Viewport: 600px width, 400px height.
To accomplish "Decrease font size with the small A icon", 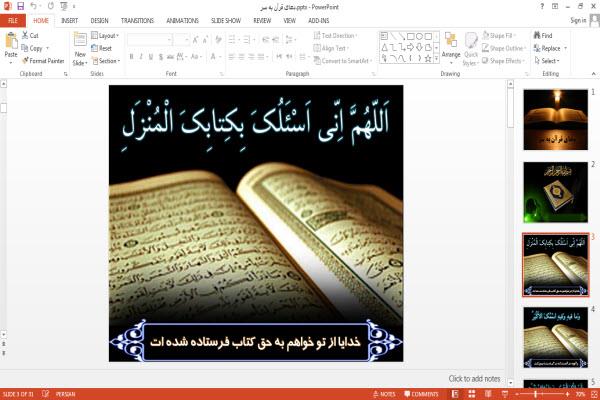I will click(x=205, y=39).
